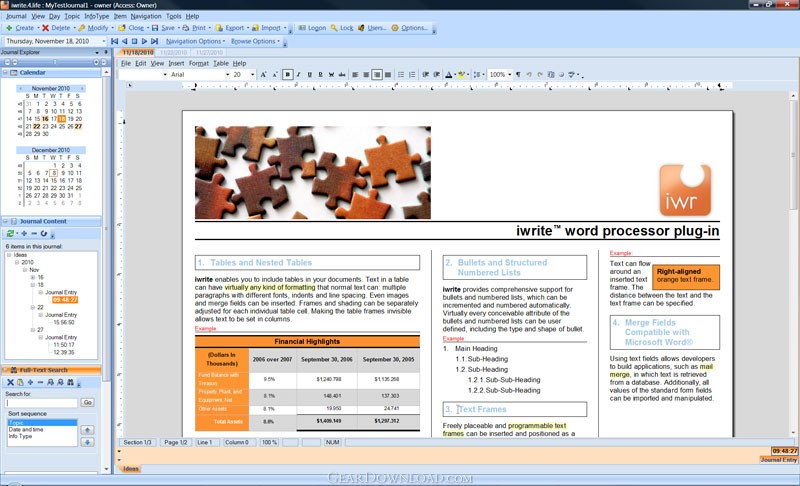Click the yellow highlight color icon

click(x=461, y=75)
